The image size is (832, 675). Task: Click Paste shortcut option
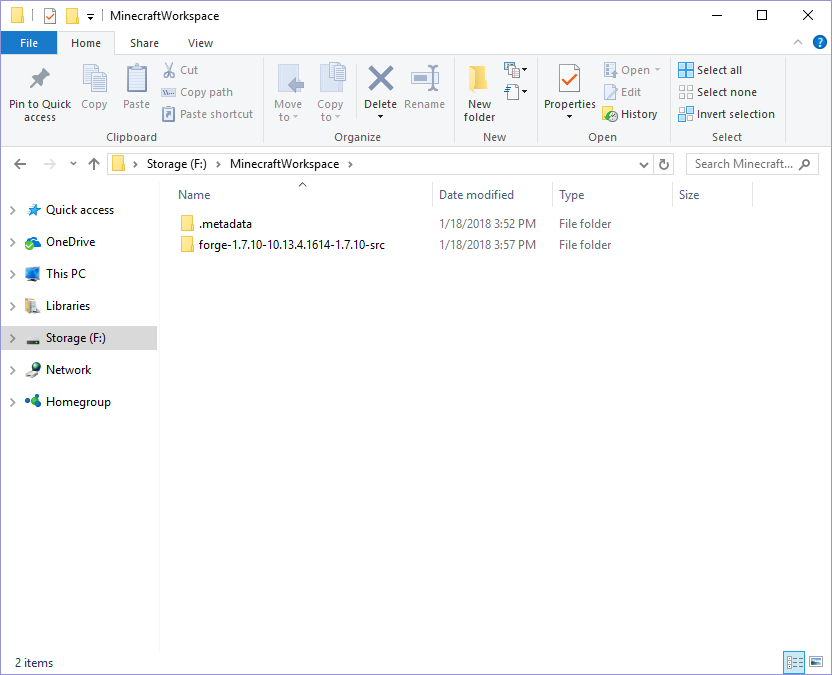click(207, 114)
